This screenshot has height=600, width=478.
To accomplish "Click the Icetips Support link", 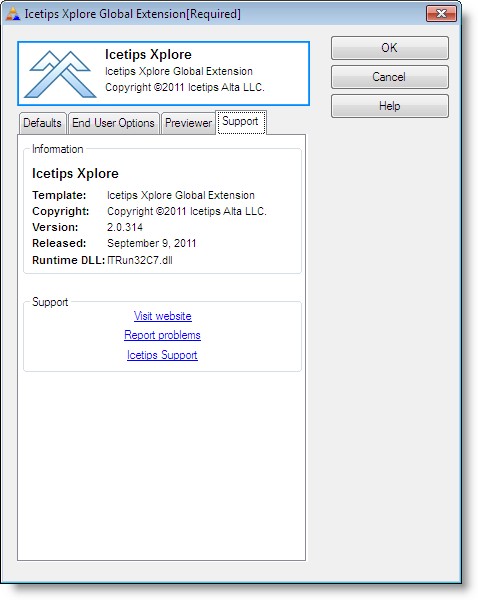I will tap(162, 355).
